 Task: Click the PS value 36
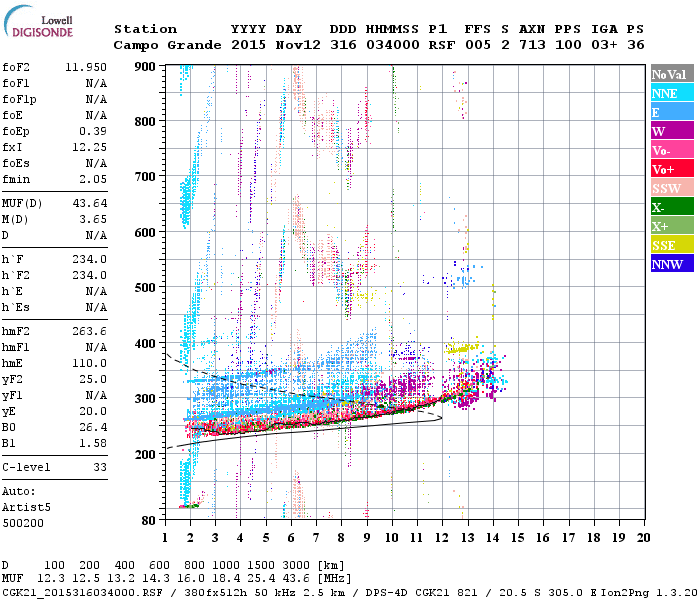(636, 45)
